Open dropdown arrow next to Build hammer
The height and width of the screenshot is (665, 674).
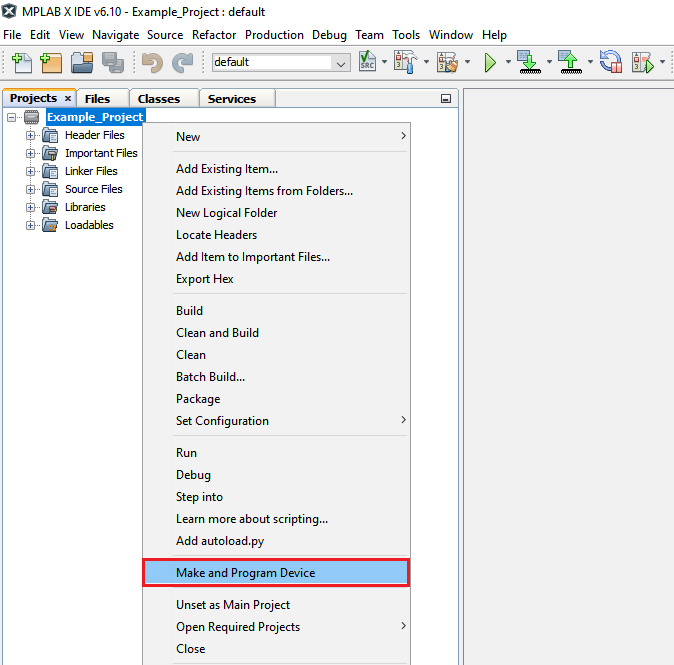pyautogui.click(x=426, y=62)
